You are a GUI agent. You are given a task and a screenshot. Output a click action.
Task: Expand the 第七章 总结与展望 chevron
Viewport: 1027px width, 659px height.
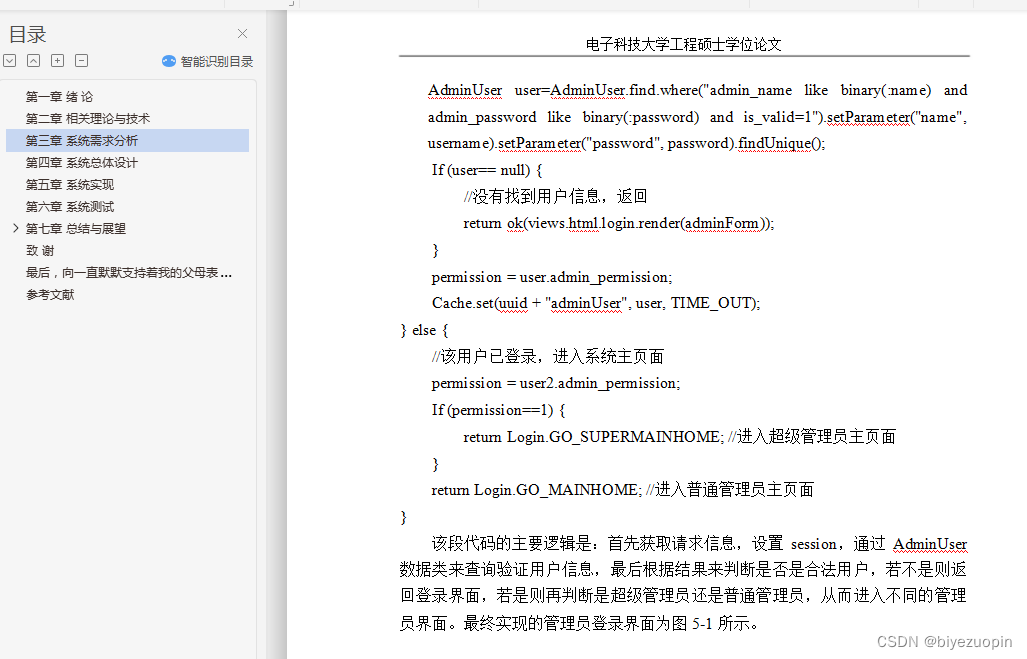[16, 228]
